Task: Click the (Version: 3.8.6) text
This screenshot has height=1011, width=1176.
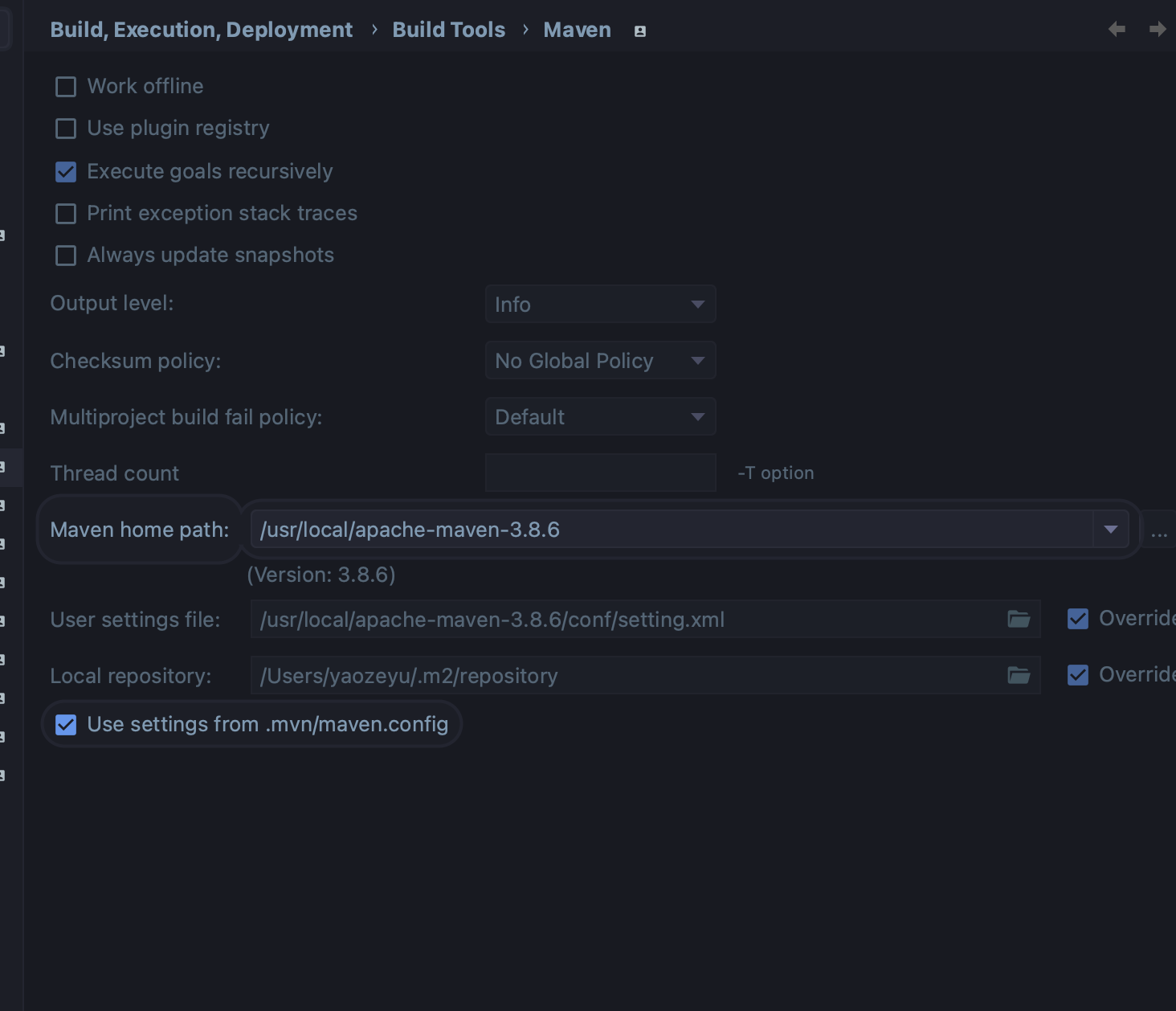Action: [x=321, y=575]
